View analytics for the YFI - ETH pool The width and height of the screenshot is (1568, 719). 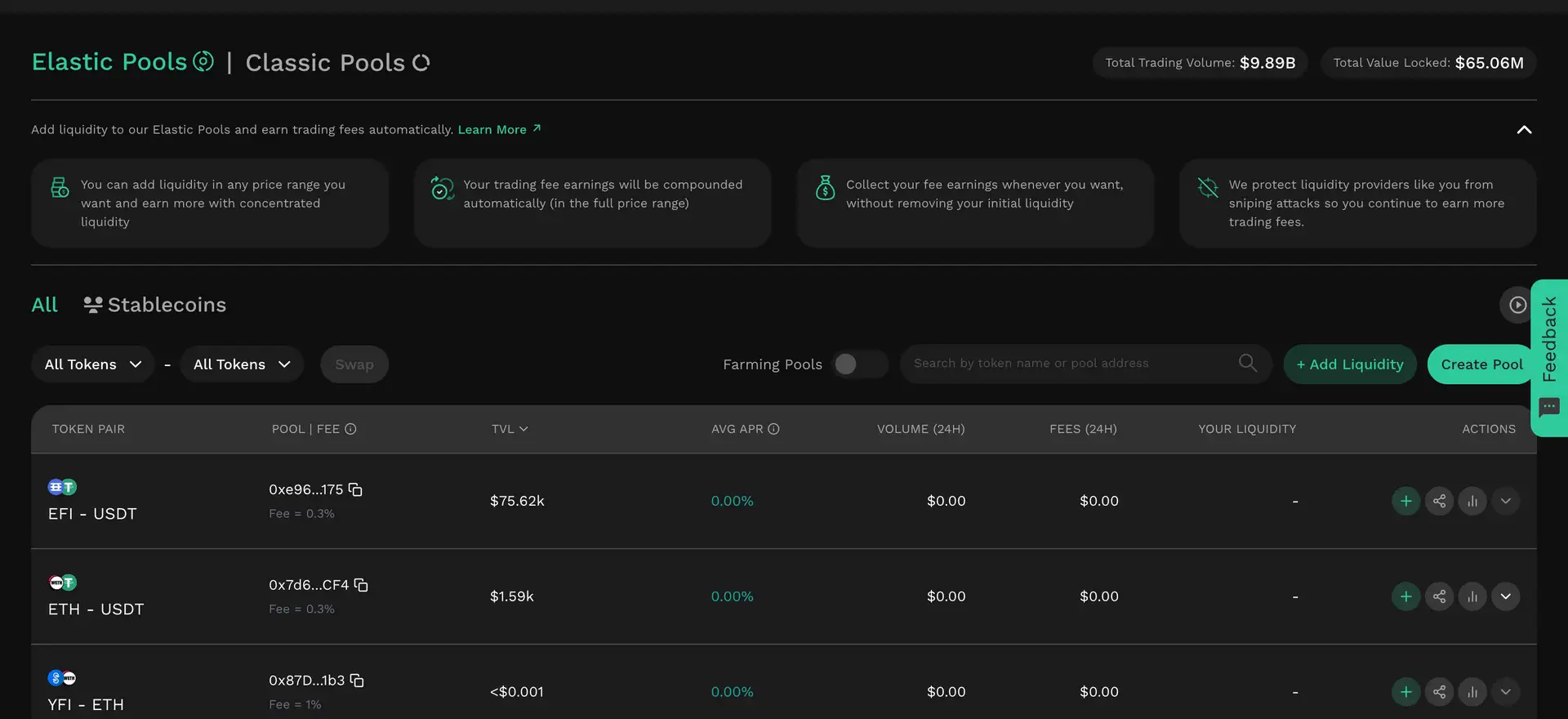1472,692
